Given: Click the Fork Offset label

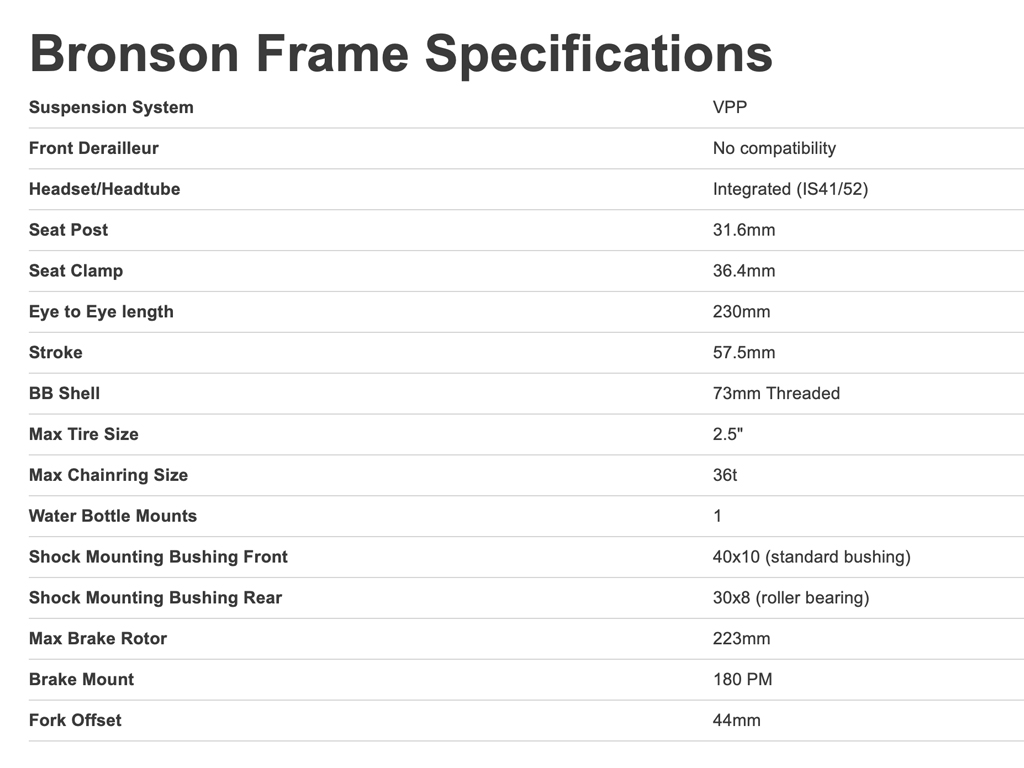Looking at the screenshot, I should coord(75,720).
